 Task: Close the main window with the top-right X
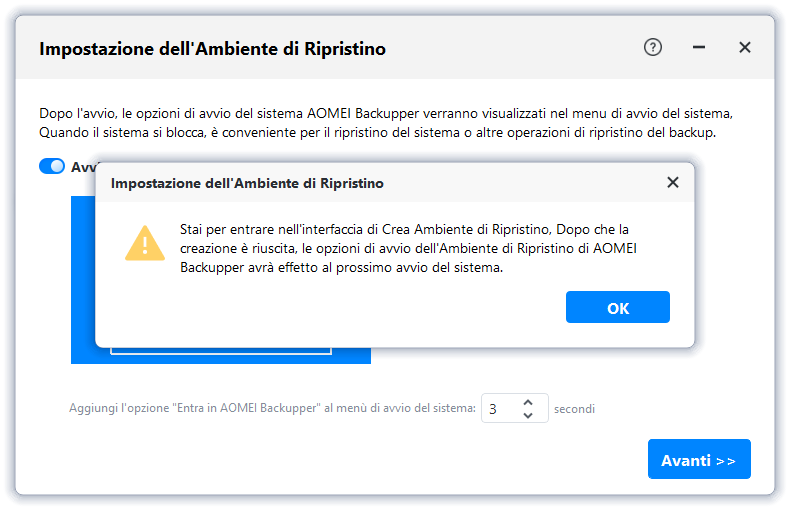point(744,47)
